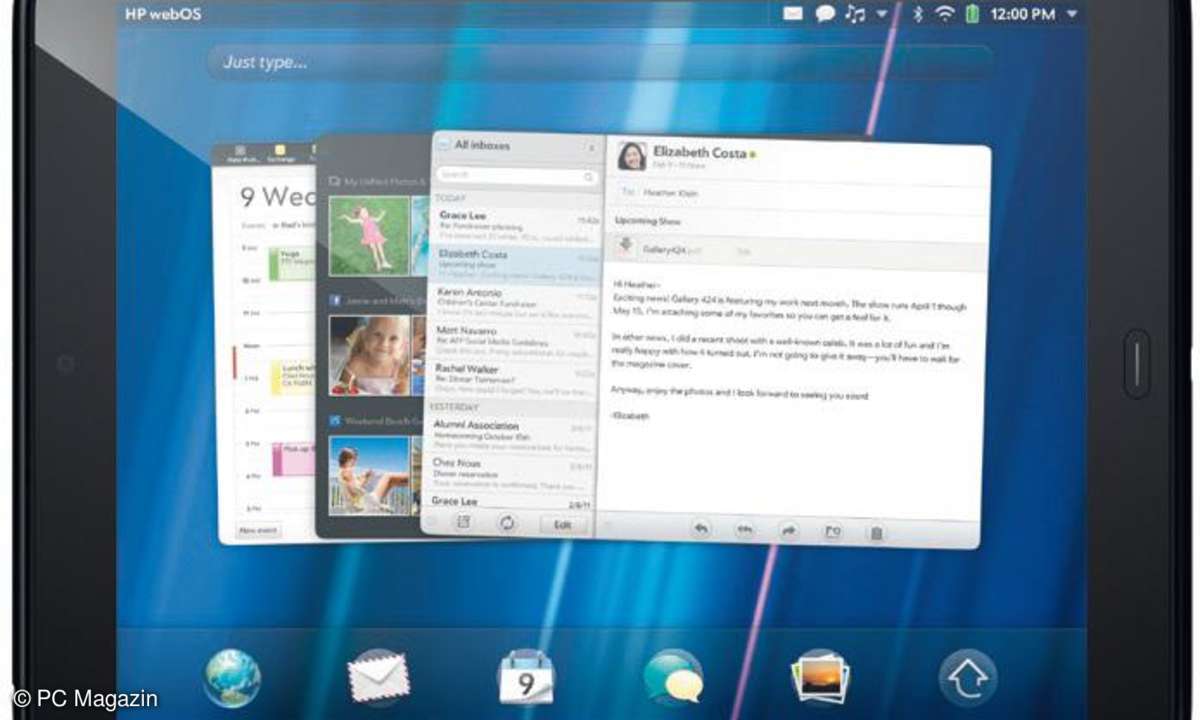Select the Calendar card showing 9 Wed
Image resolution: width=1200 pixels, height=720 pixels.
(x=263, y=342)
